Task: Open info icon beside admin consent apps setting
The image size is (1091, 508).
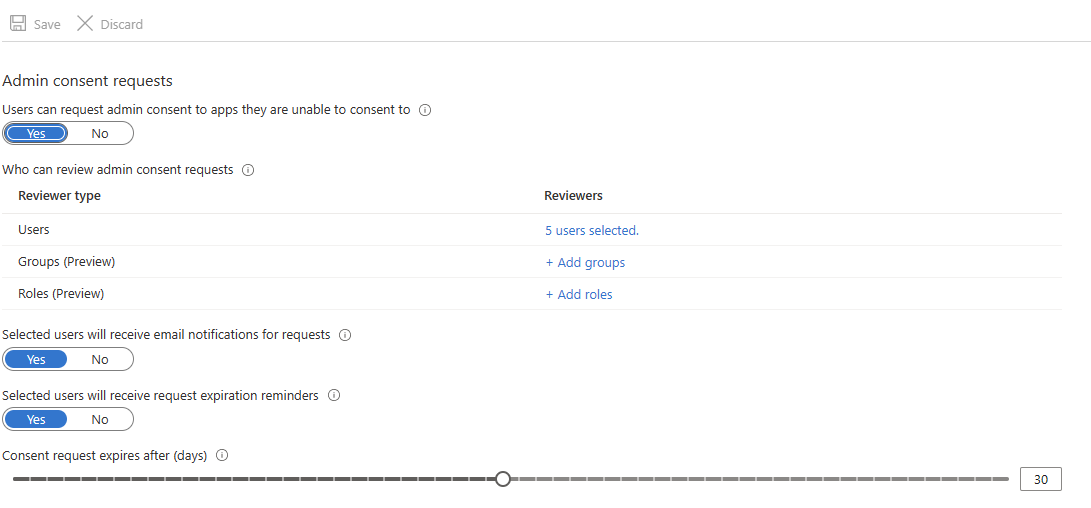Action: tap(426, 110)
